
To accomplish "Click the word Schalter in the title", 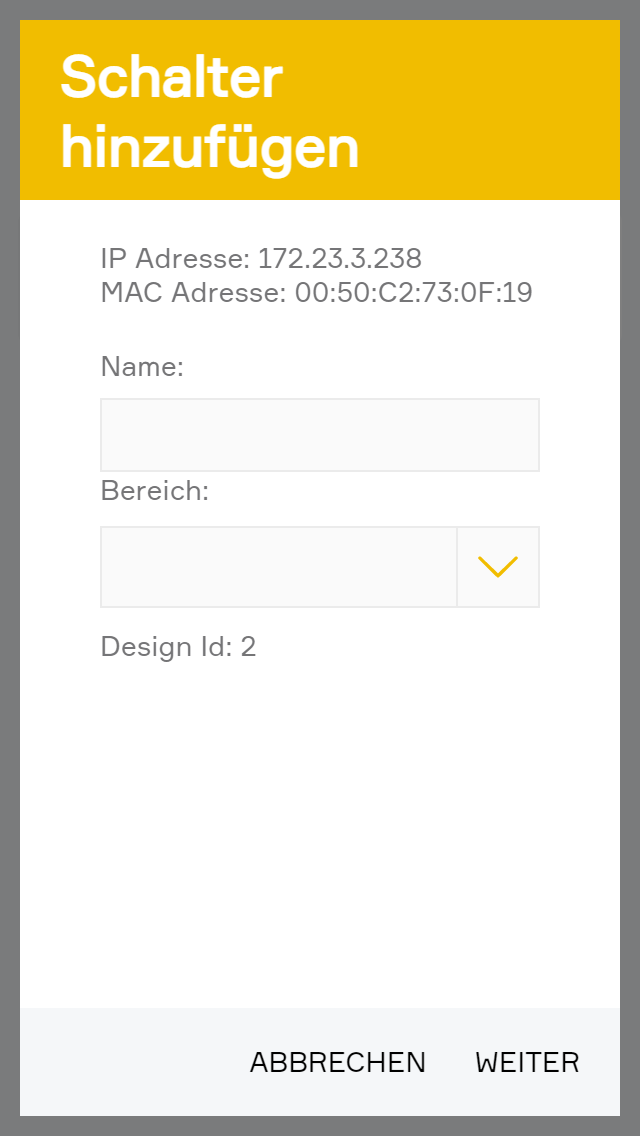I will click(172, 77).
